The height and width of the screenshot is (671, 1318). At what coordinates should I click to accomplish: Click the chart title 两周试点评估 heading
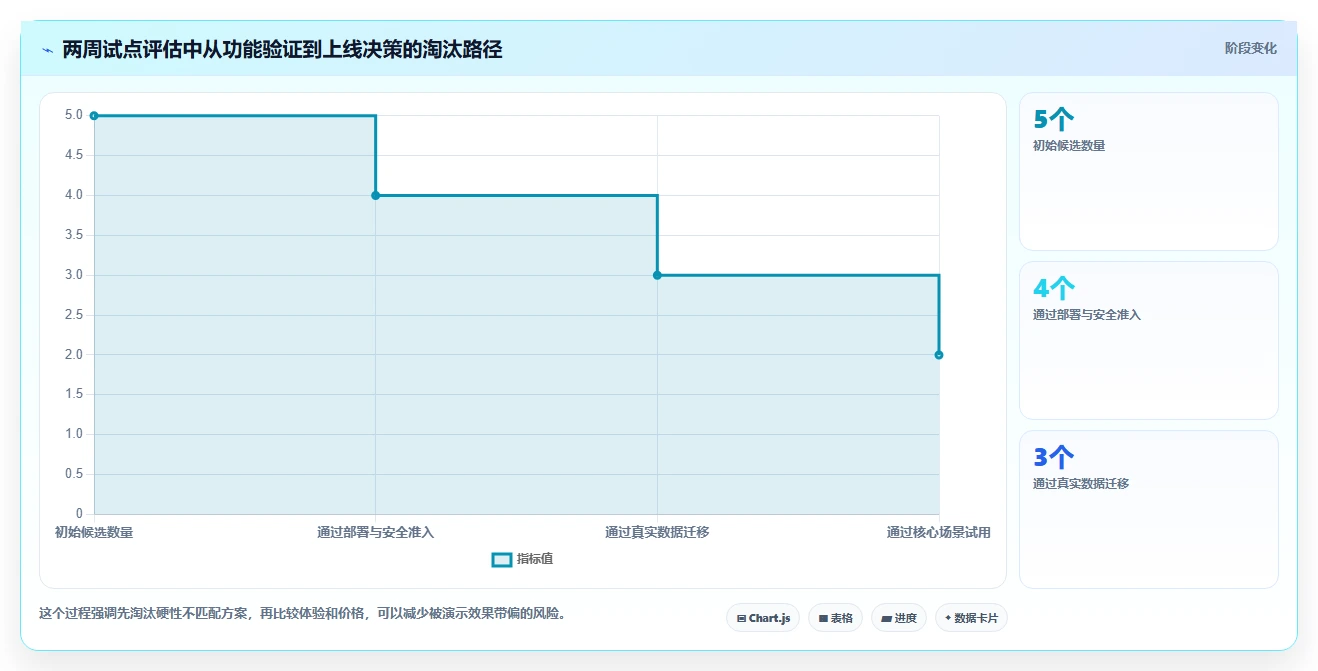click(x=282, y=49)
